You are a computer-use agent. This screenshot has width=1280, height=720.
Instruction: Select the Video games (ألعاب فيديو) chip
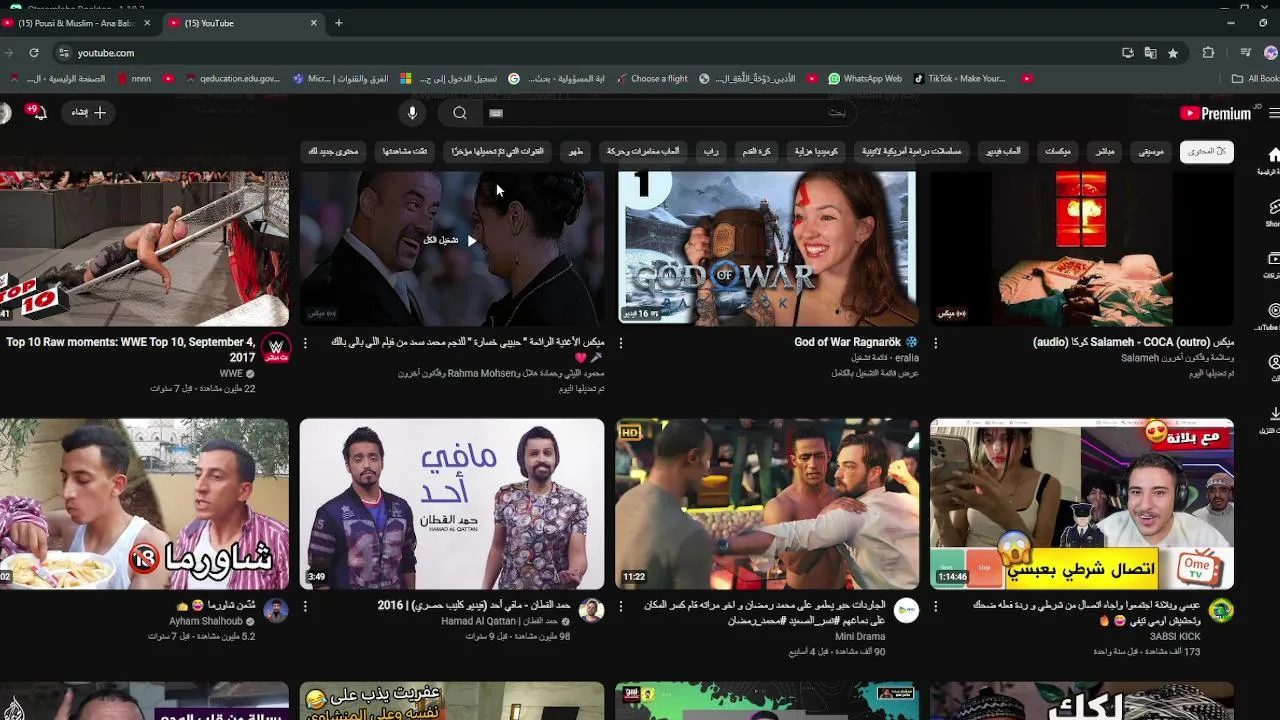click(1003, 151)
